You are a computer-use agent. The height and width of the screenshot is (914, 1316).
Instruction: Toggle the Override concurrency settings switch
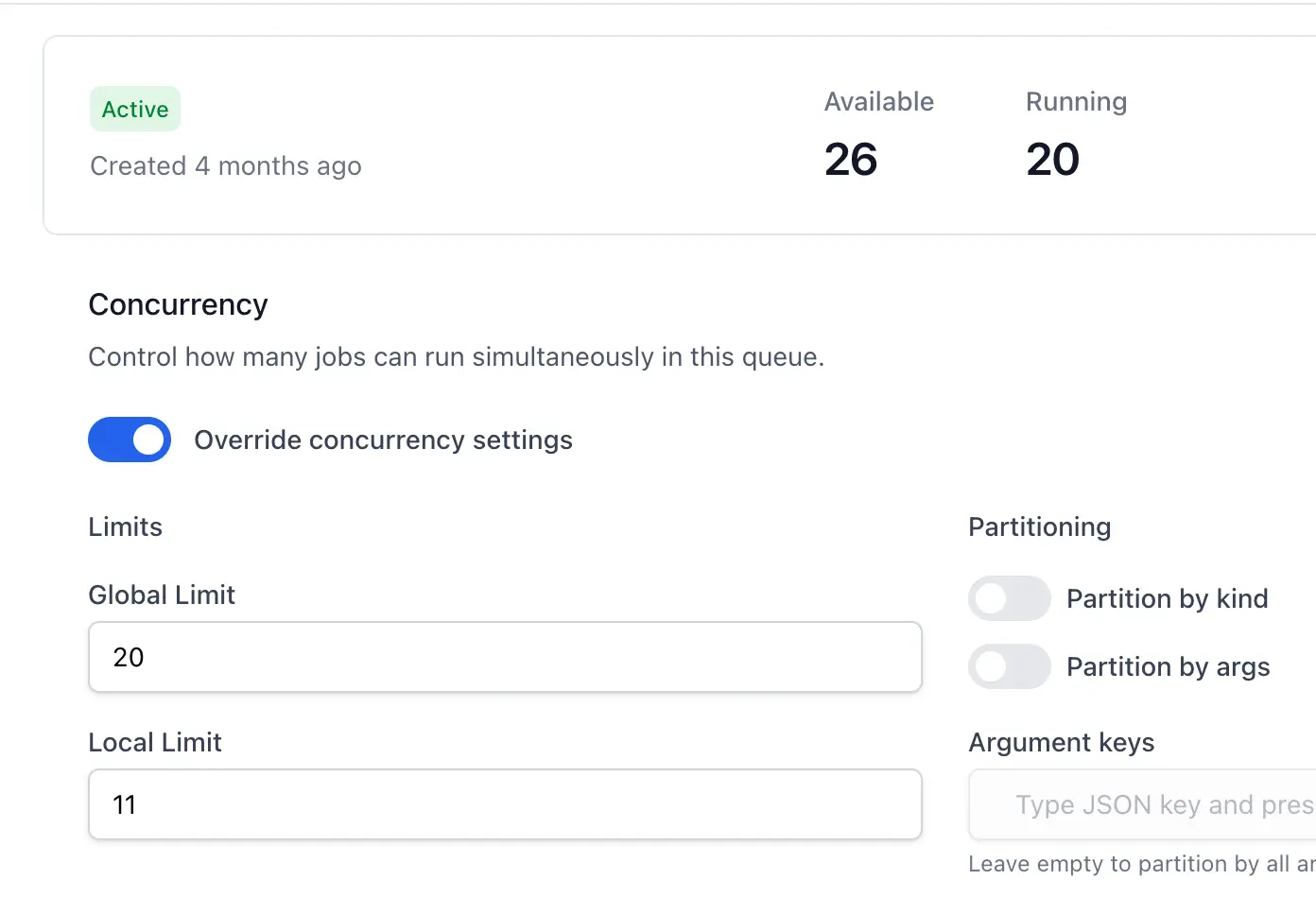click(x=130, y=440)
